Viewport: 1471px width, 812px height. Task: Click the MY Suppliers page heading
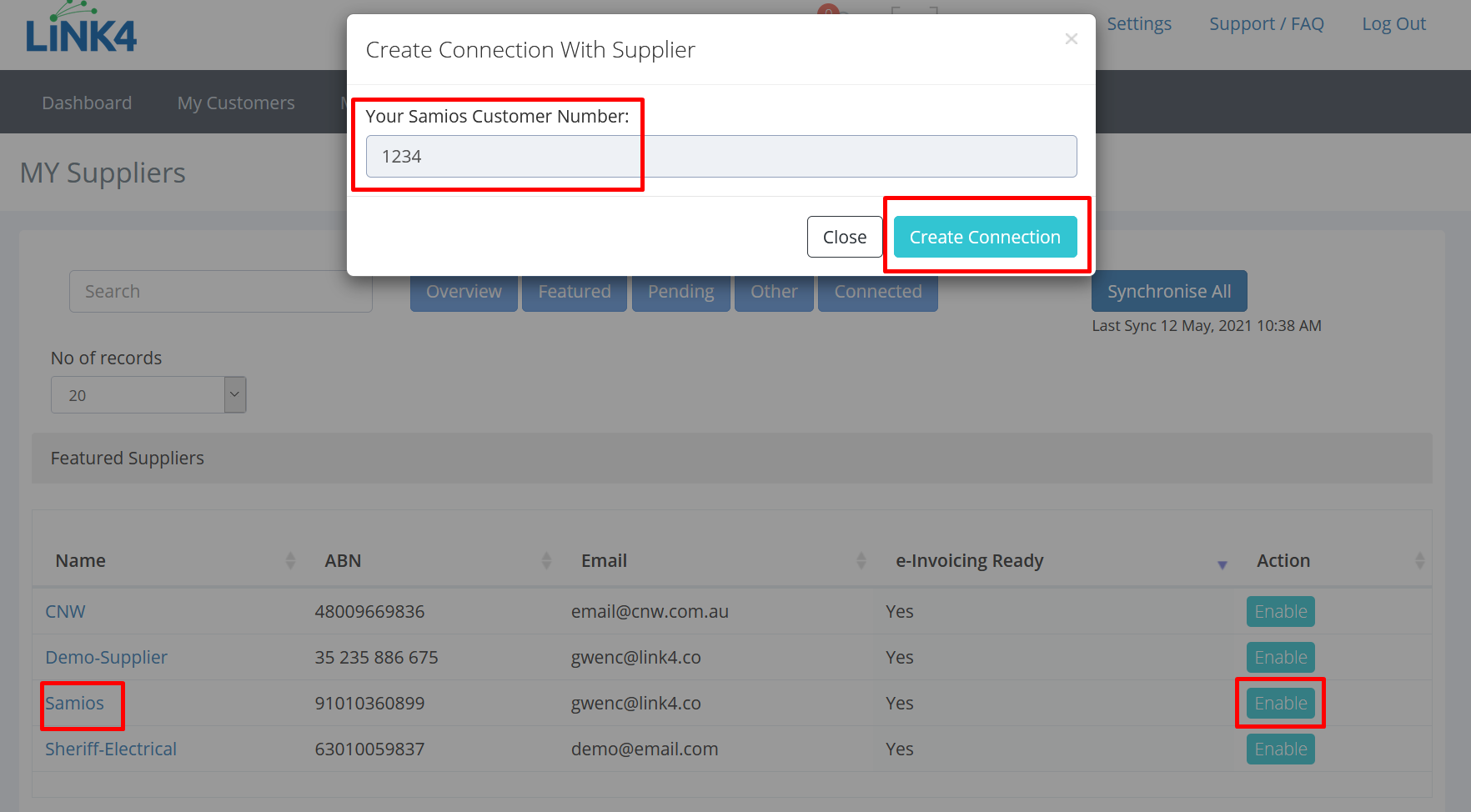point(103,173)
